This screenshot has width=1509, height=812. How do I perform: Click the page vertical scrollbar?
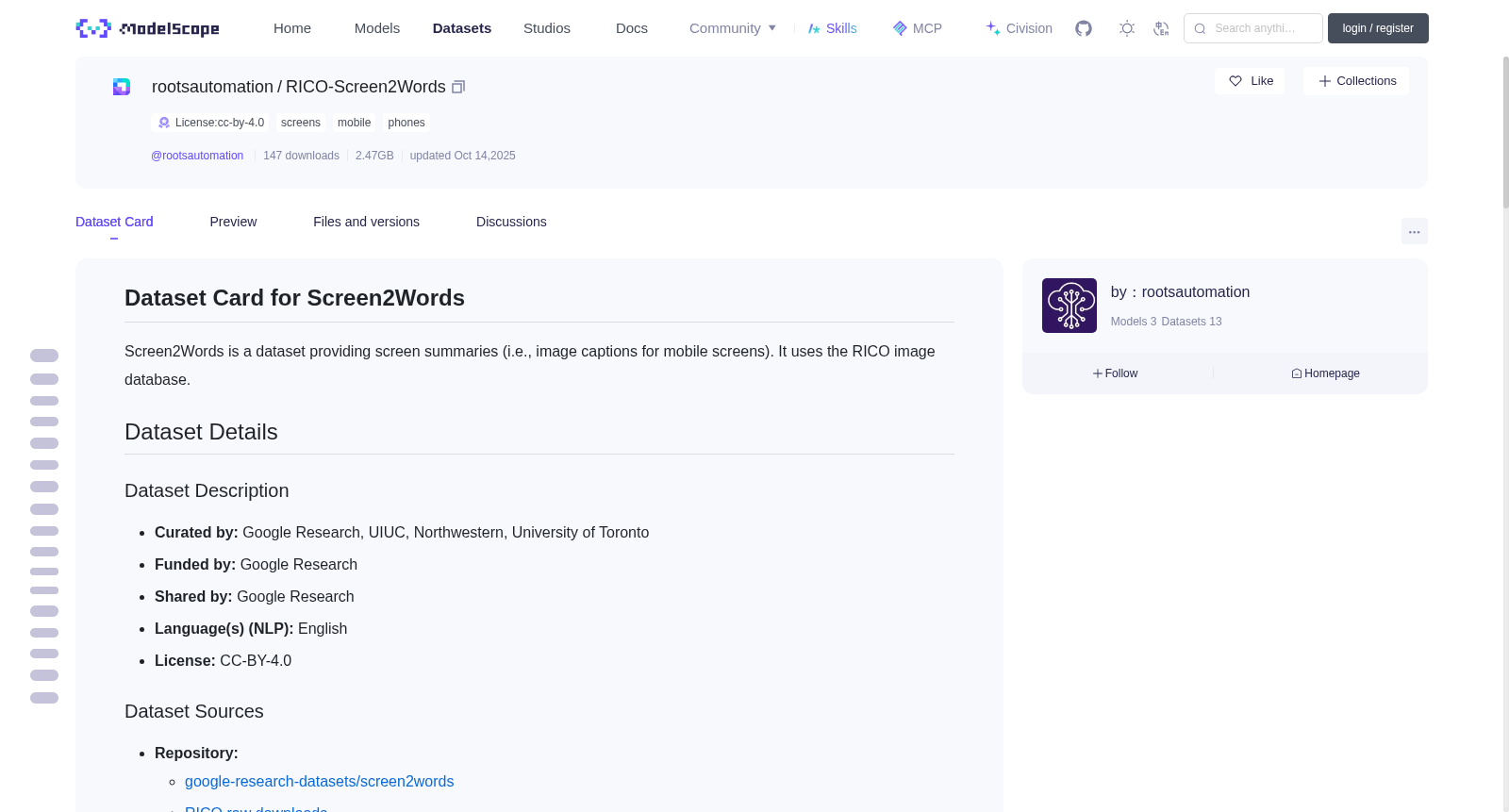pyautogui.click(x=1505, y=132)
